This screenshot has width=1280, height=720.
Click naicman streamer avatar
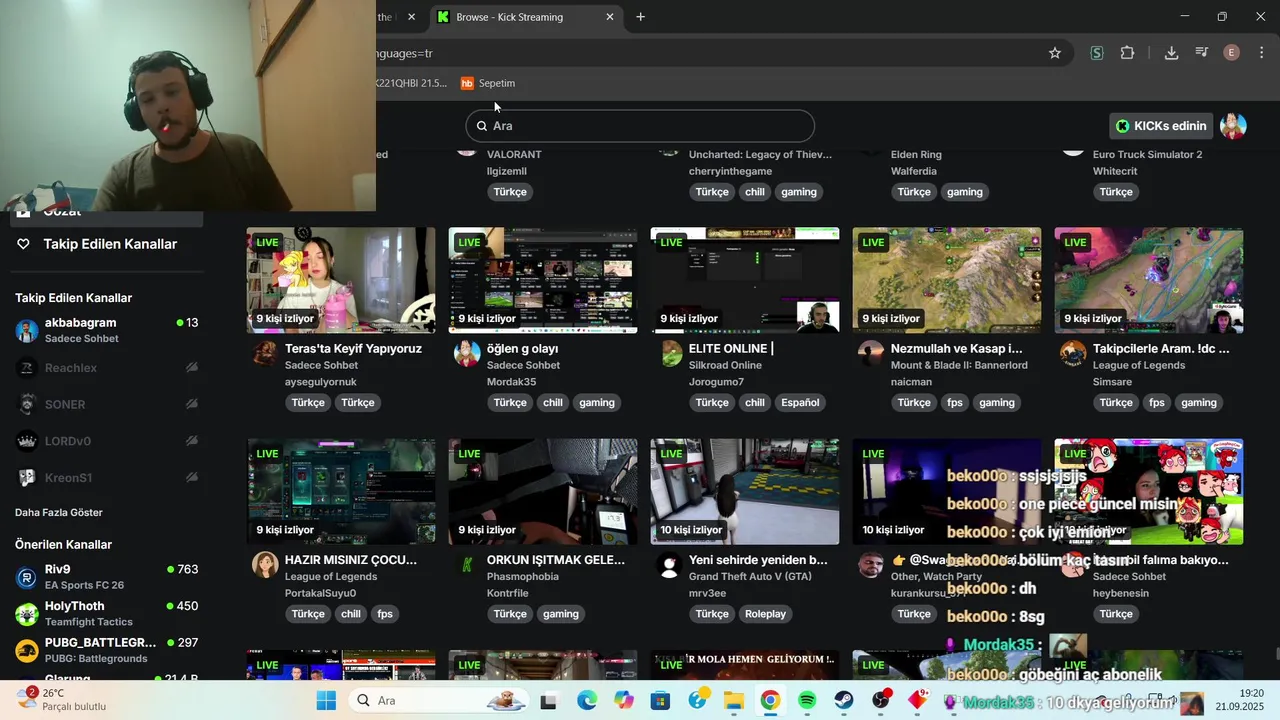(871, 354)
